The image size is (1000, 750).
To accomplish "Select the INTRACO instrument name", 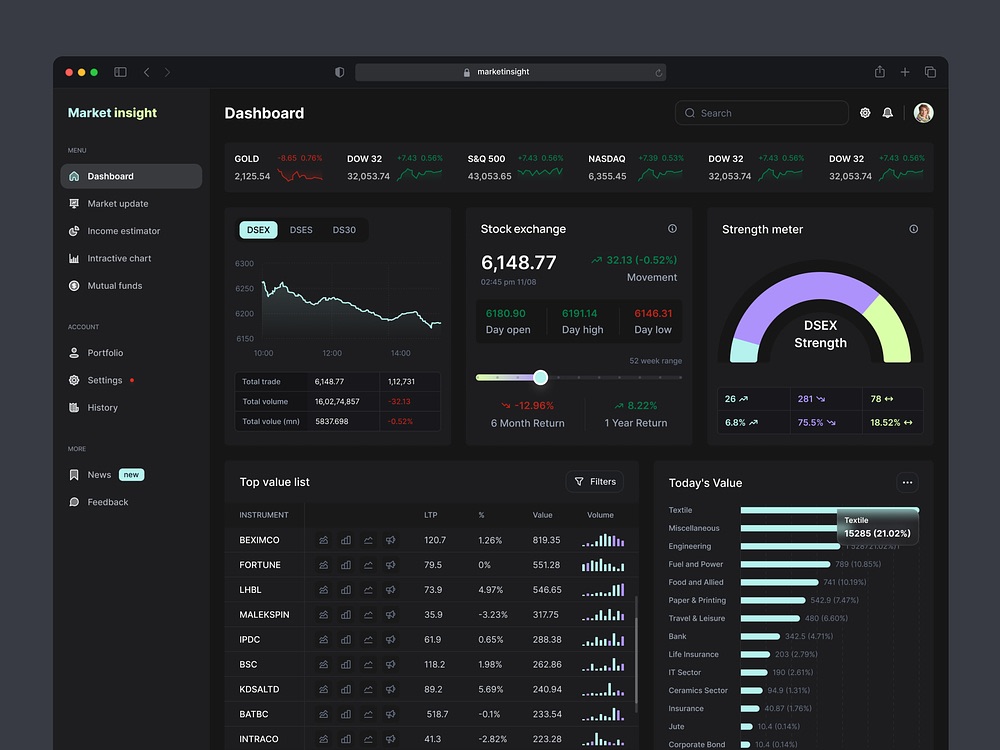I will [258, 739].
